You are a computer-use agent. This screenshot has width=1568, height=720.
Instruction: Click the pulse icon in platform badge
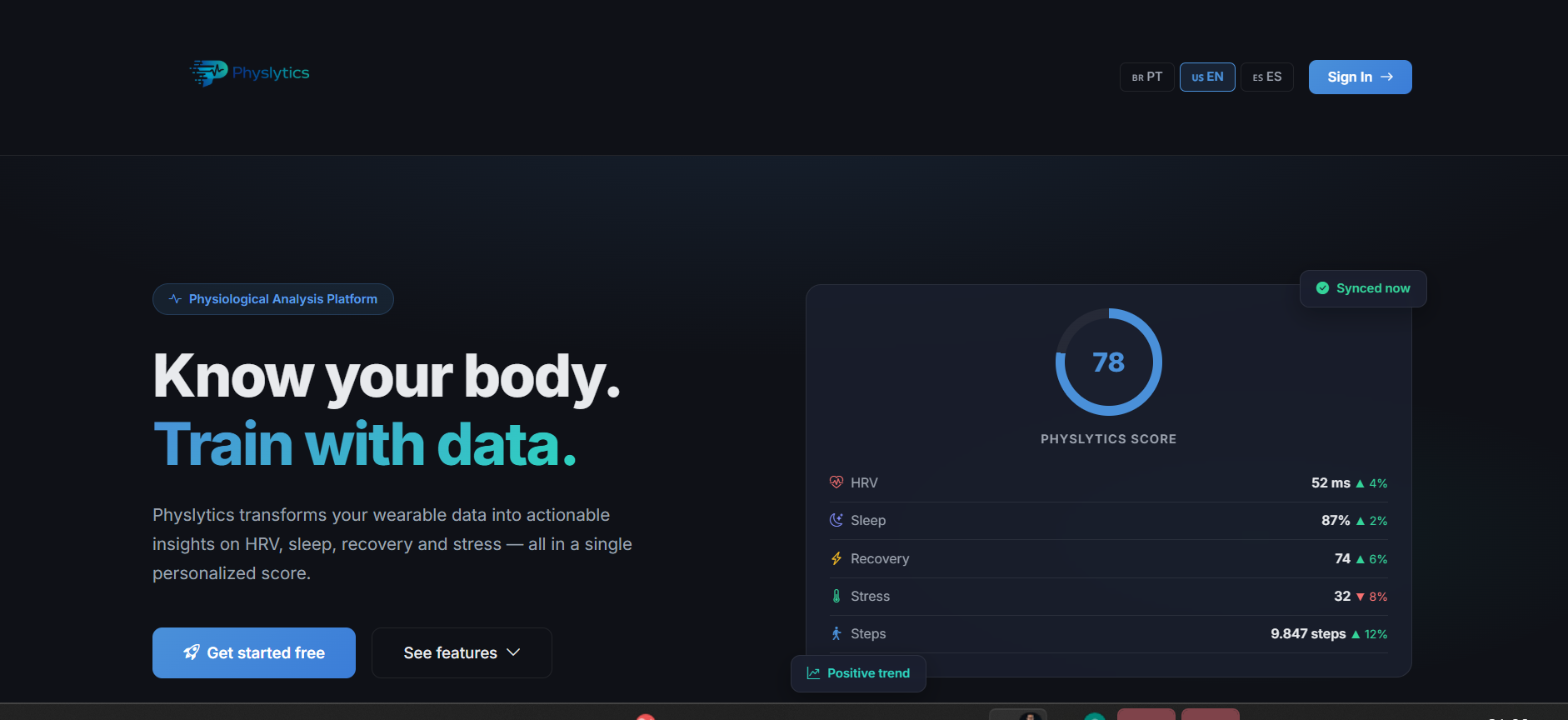point(175,299)
